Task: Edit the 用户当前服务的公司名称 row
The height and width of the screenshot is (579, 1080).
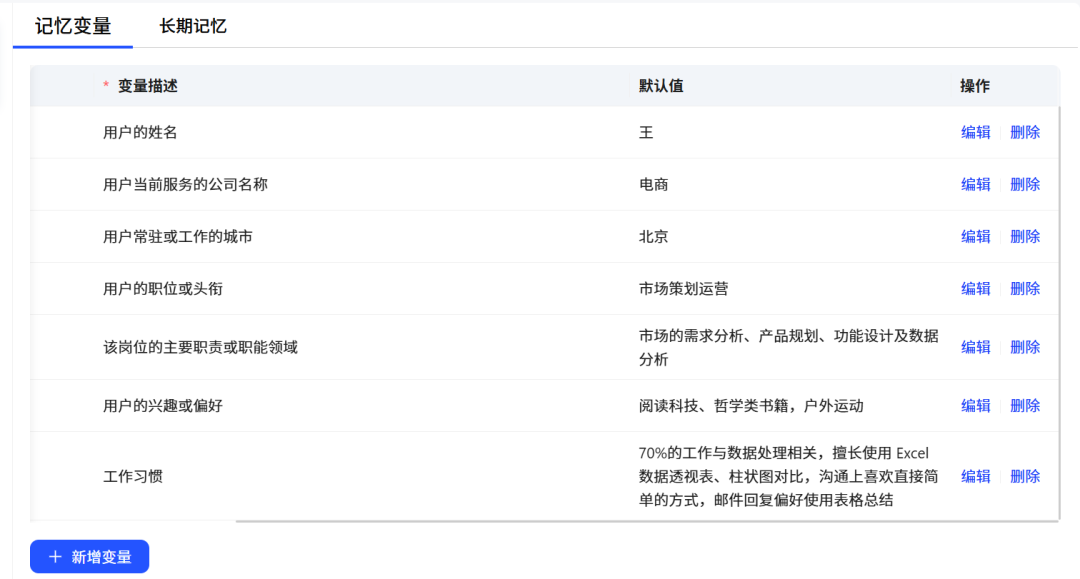Action: click(x=975, y=185)
